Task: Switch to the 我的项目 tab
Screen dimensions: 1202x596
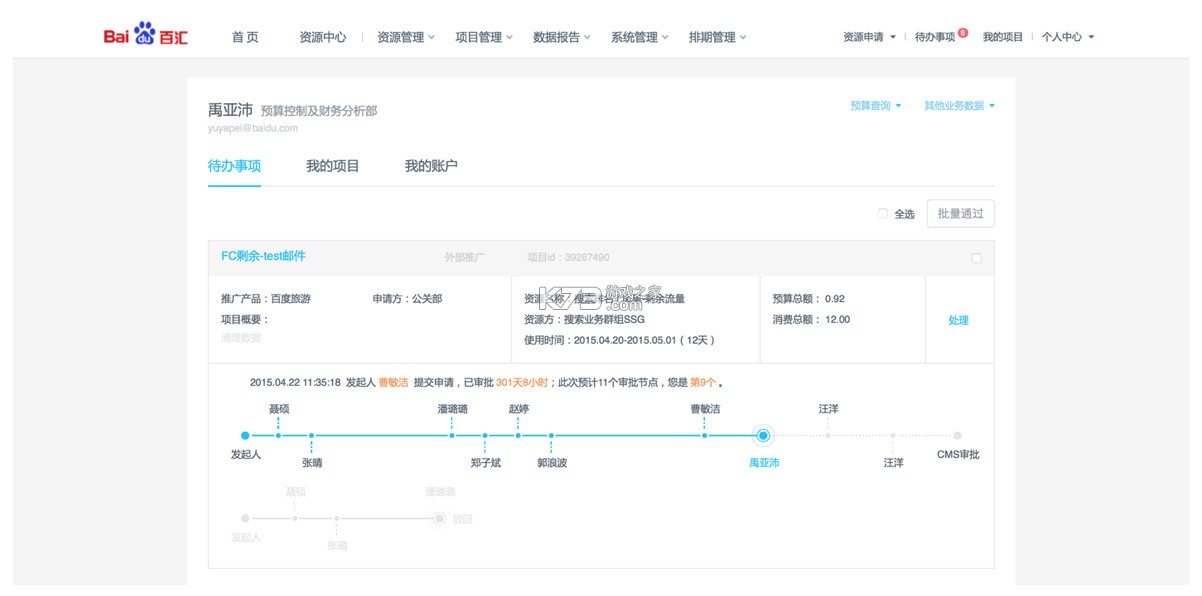Action: (333, 166)
